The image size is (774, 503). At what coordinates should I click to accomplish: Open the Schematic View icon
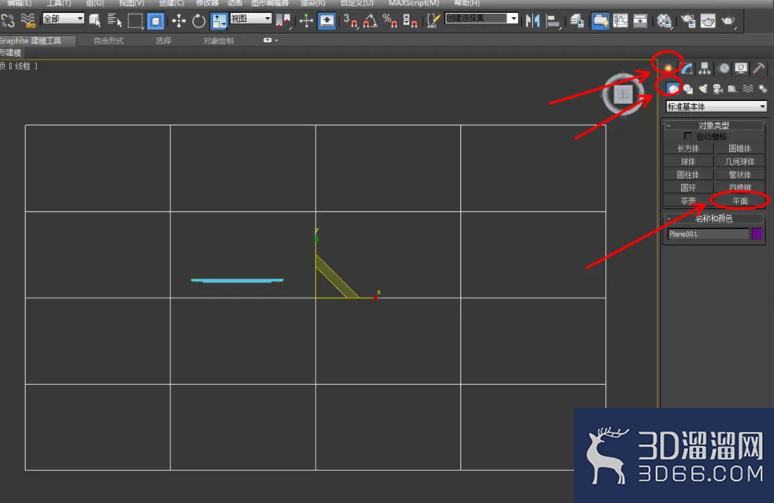640,21
